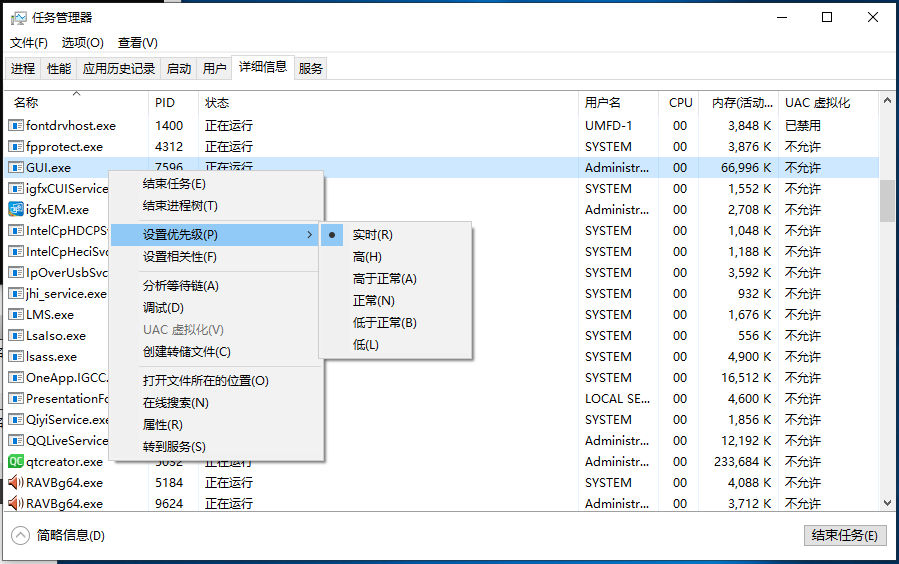This screenshot has width=899, height=564.
Task: Sort by the 状态 column header
Action: (x=388, y=103)
